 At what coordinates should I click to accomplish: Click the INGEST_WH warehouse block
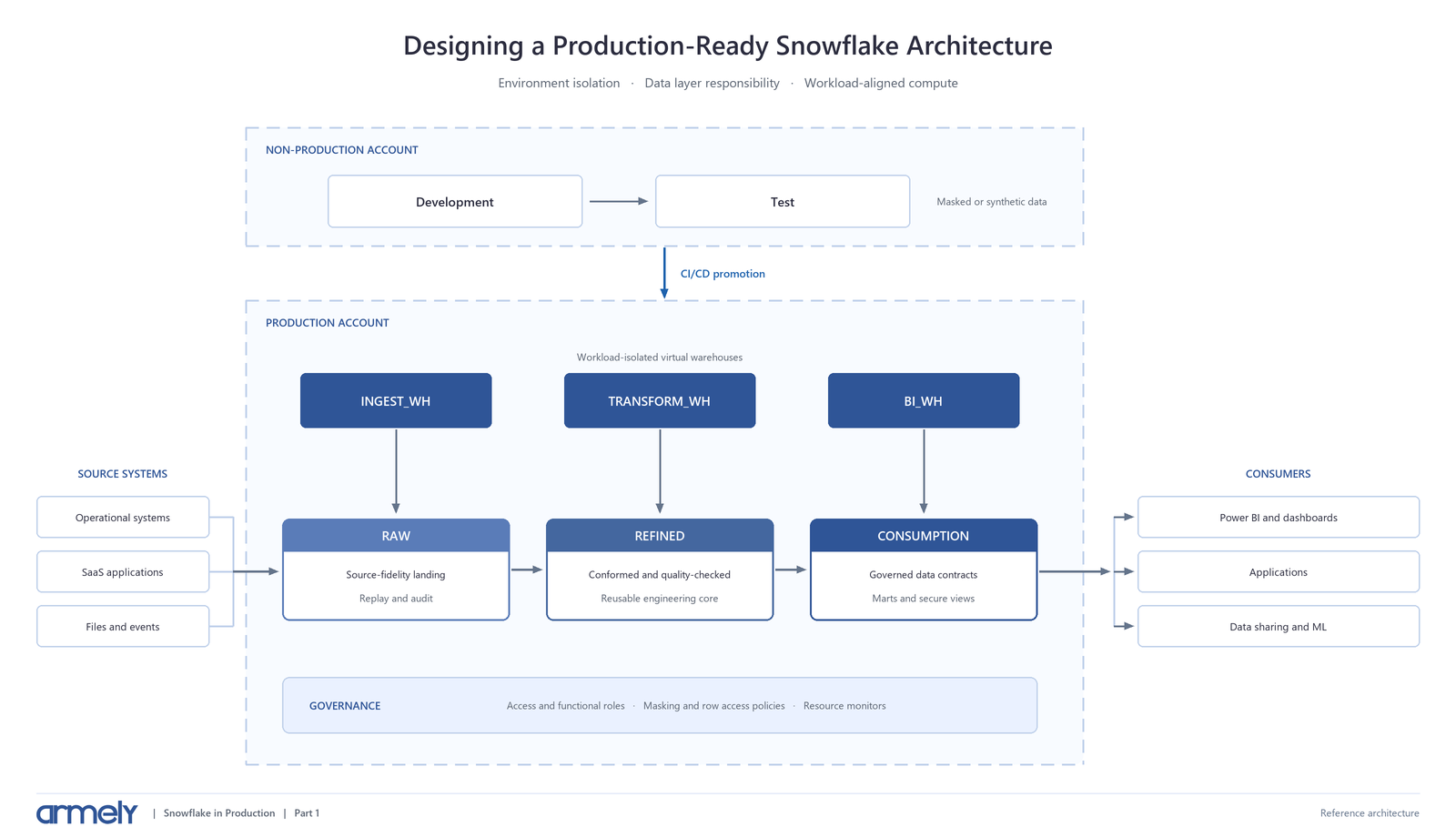[396, 400]
